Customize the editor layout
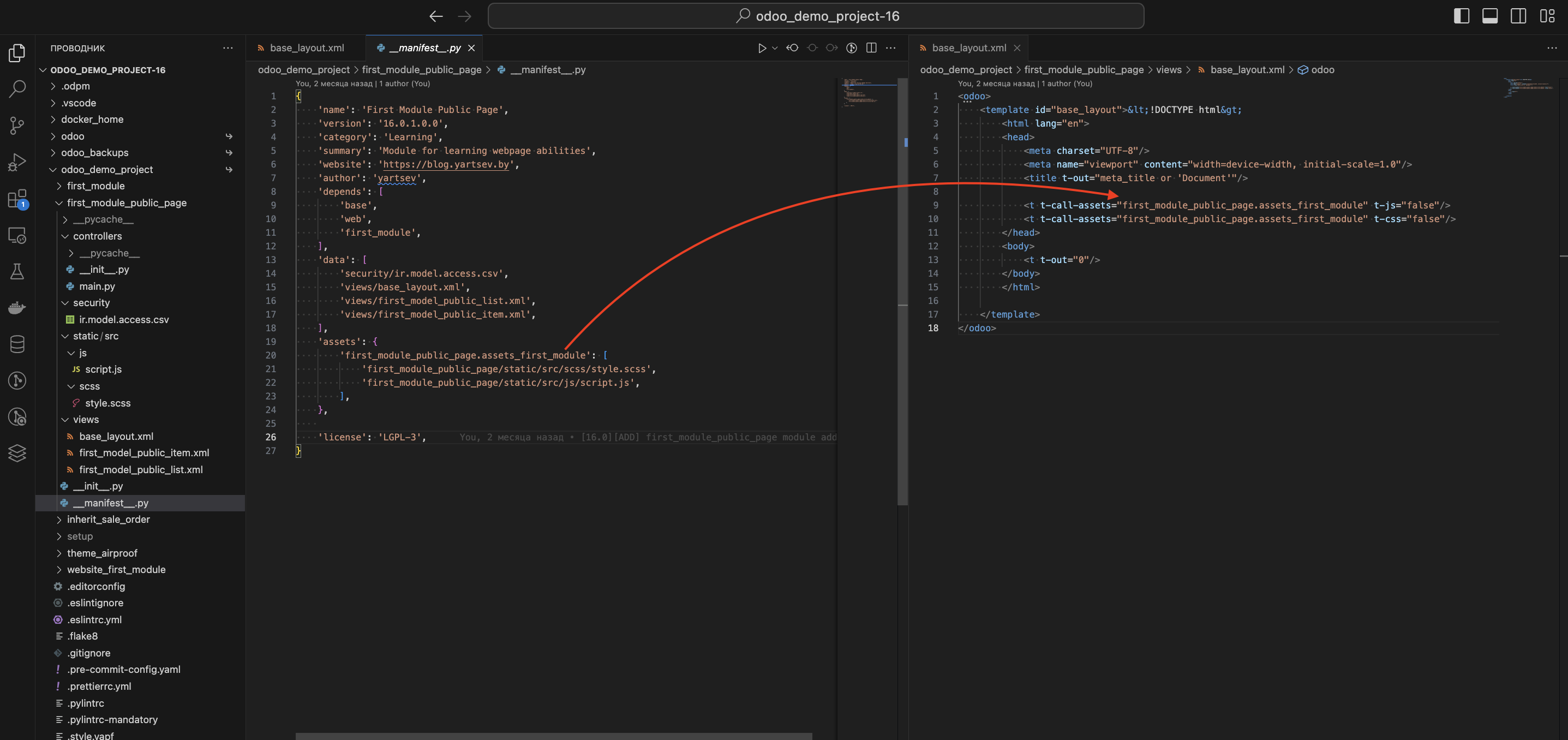 tap(1547, 16)
